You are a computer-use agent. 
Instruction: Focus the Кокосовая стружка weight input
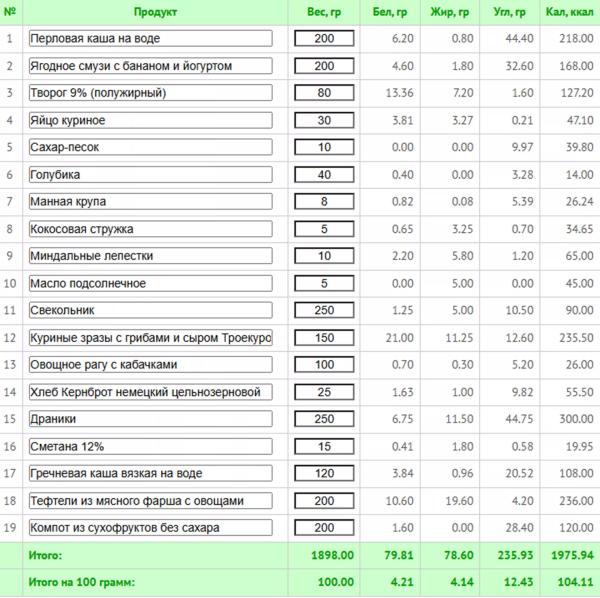tap(324, 229)
